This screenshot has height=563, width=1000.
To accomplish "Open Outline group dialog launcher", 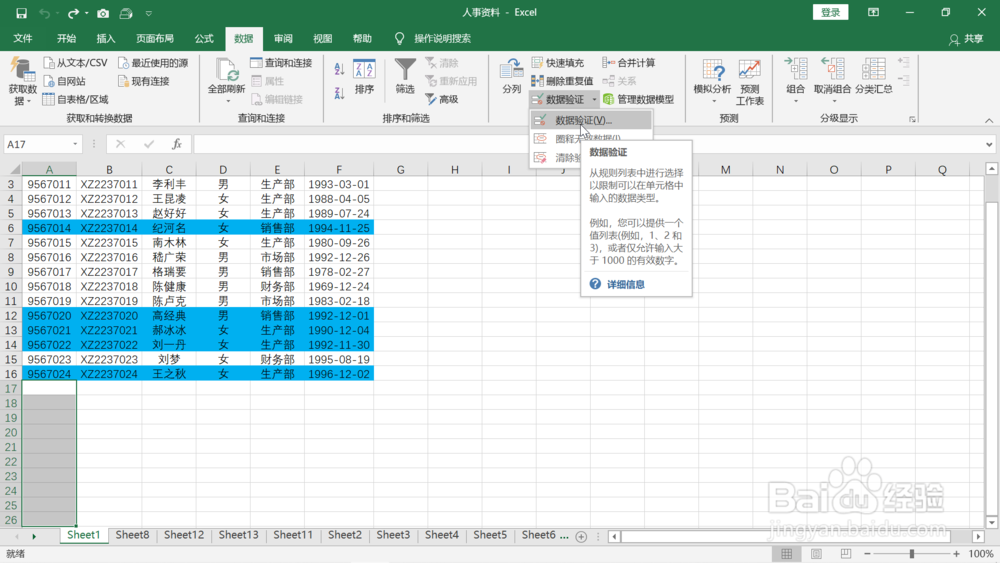I will tap(912, 119).
